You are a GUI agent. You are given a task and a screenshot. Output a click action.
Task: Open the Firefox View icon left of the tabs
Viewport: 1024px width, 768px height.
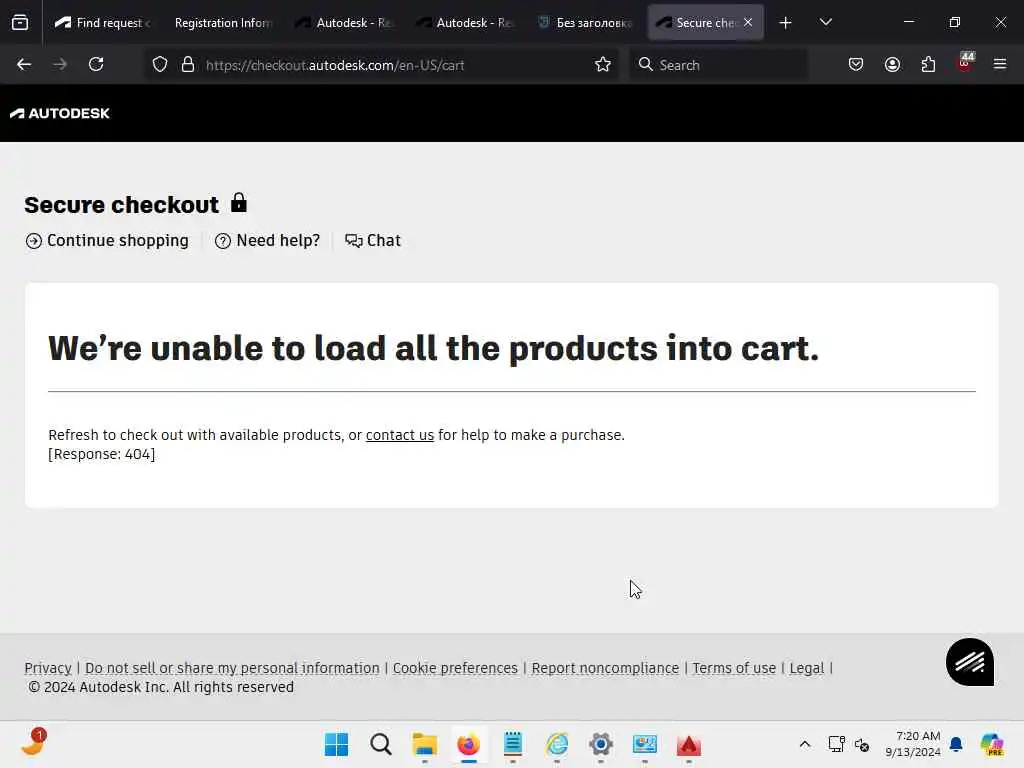coord(20,22)
